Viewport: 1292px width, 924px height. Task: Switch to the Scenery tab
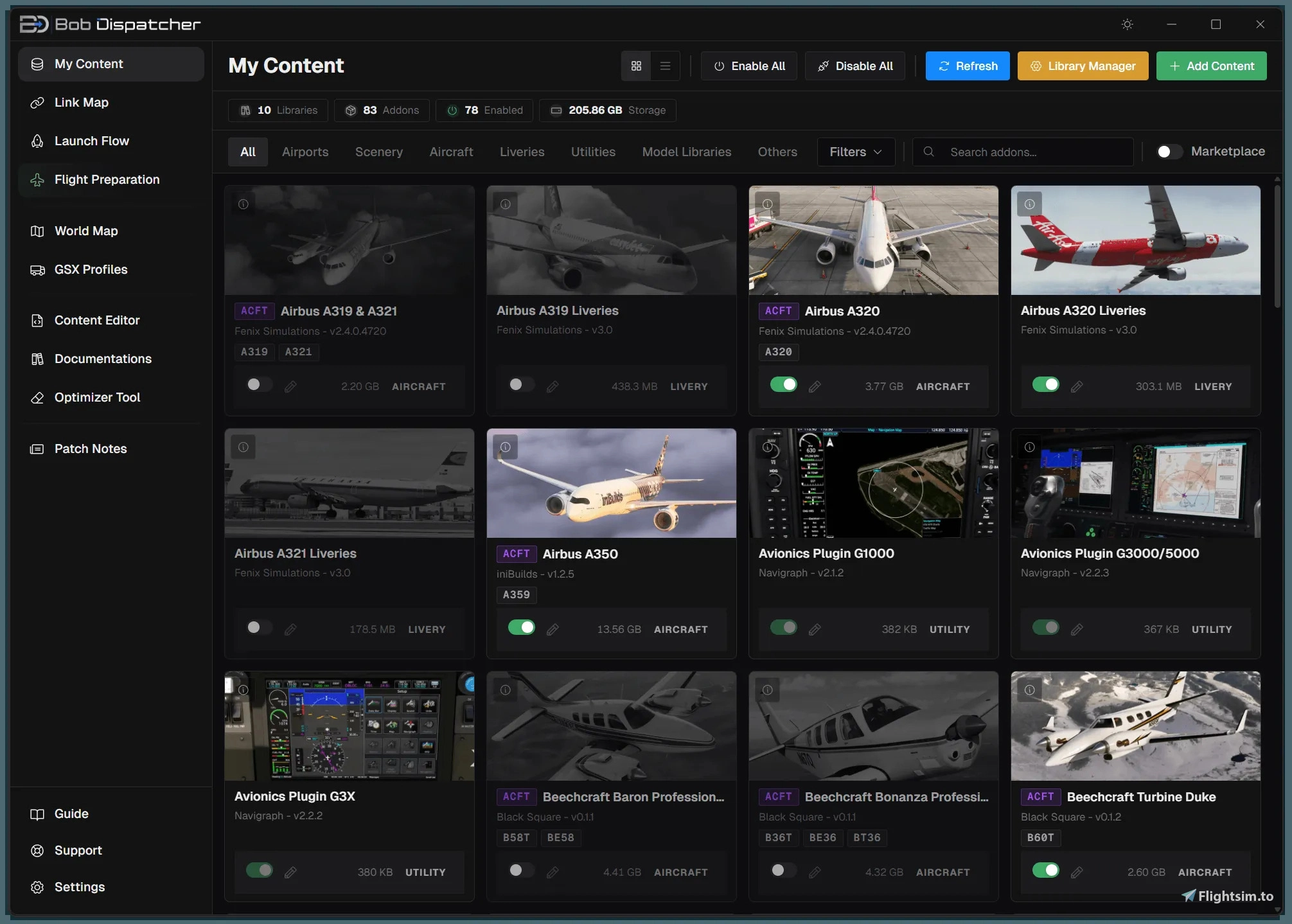379,152
